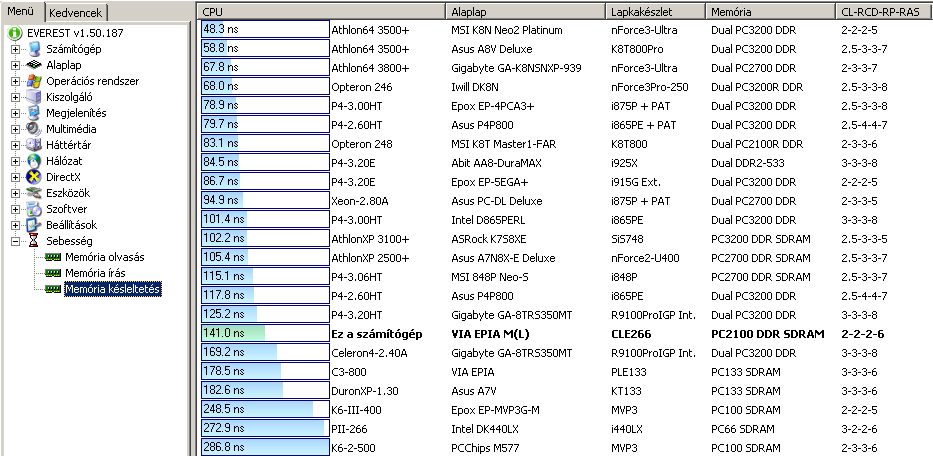Expand the Operációs rendszer tree node
Image resolution: width=933 pixels, height=456 pixels.
coord(15,82)
